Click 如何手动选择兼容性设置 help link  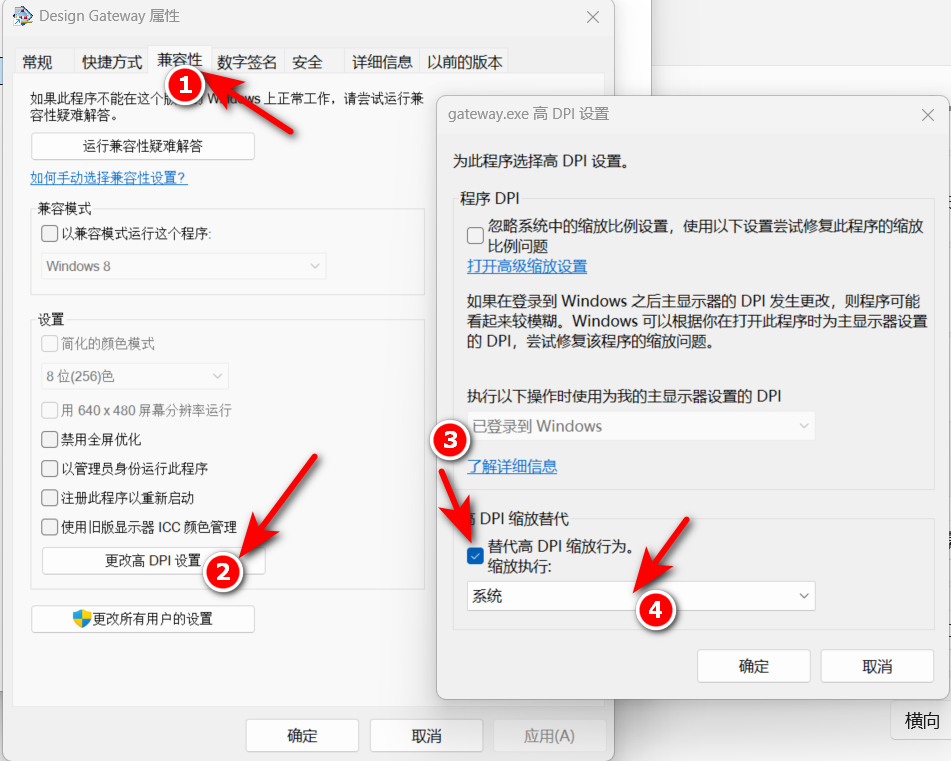[109, 178]
